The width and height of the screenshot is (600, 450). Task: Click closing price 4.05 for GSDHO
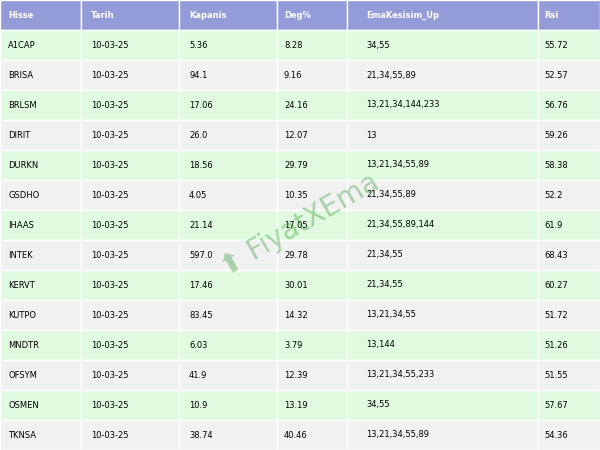[197, 195]
